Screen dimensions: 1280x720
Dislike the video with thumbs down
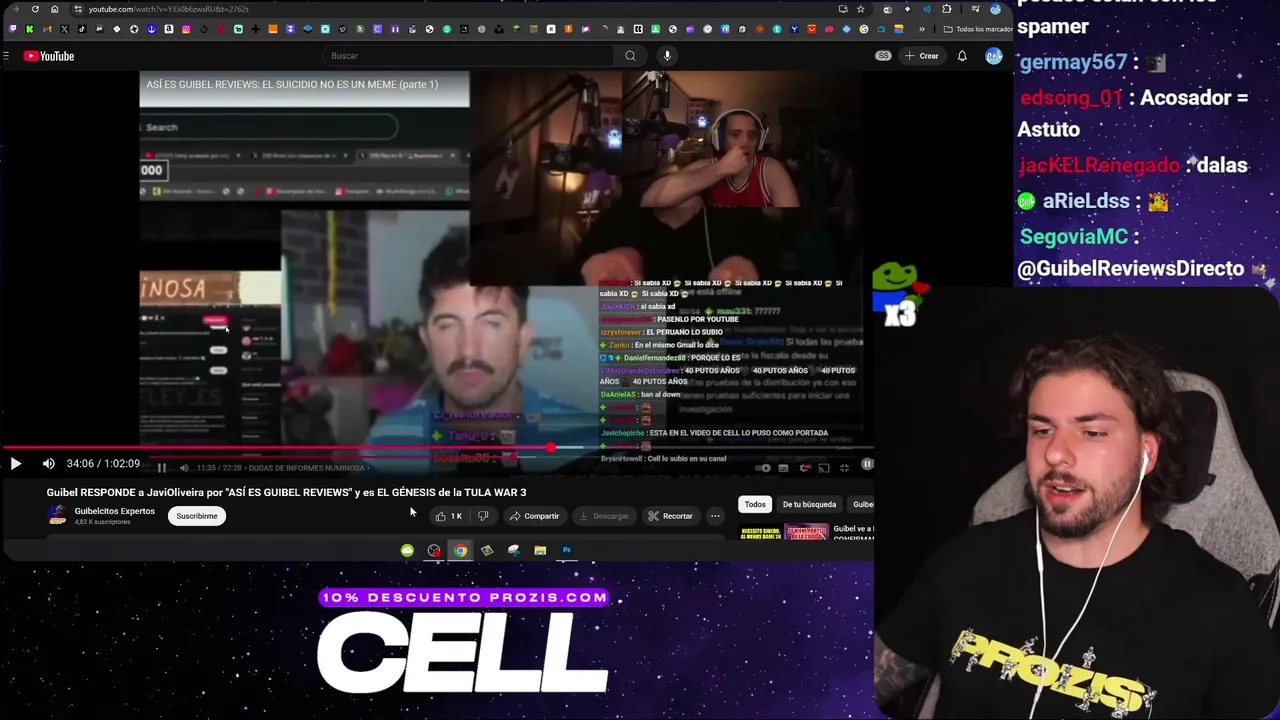pyautogui.click(x=483, y=516)
